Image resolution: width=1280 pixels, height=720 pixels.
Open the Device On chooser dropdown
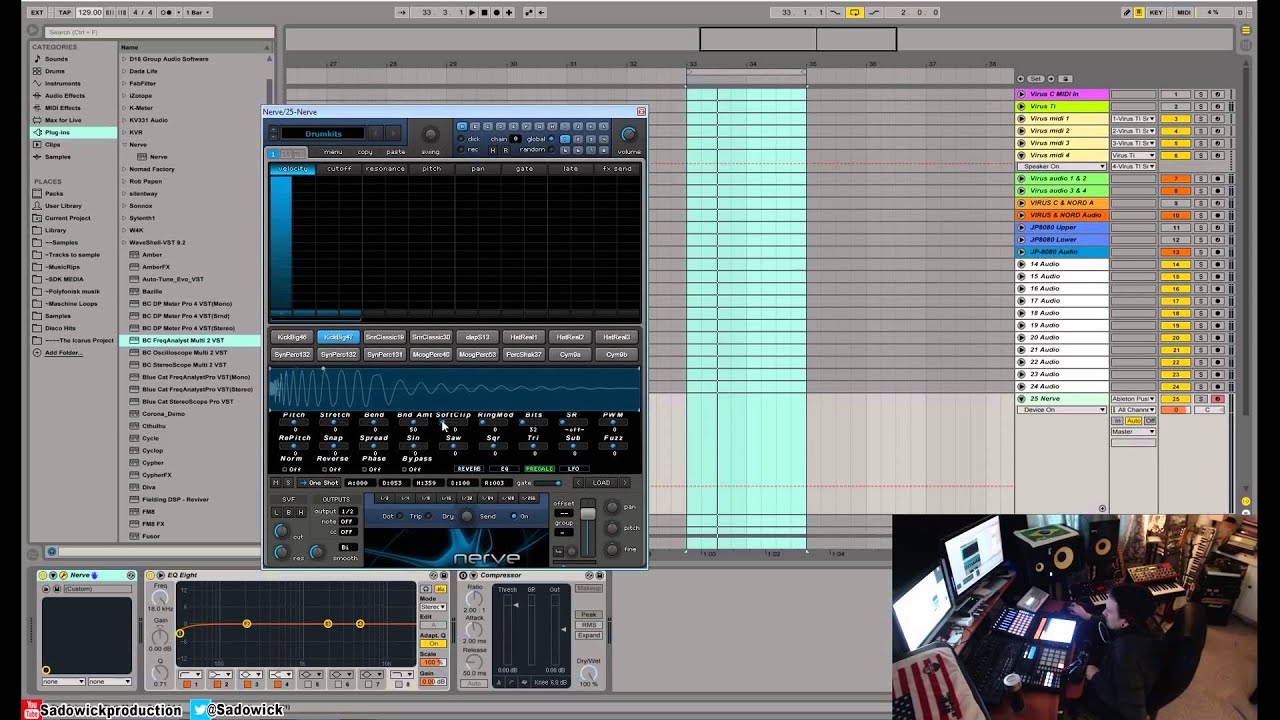click(x=1062, y=410)
